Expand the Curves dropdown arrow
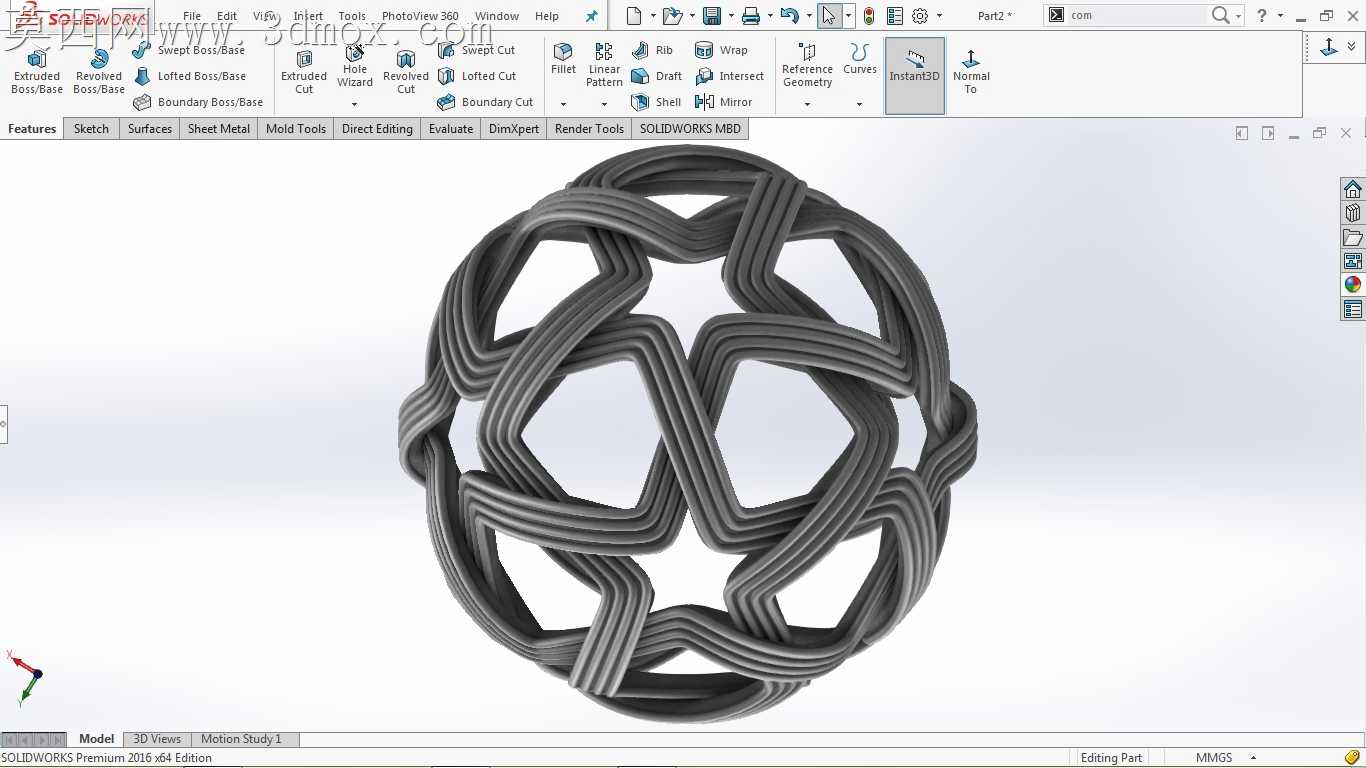The image size is (1366, 768). click(x=859, y=104)
